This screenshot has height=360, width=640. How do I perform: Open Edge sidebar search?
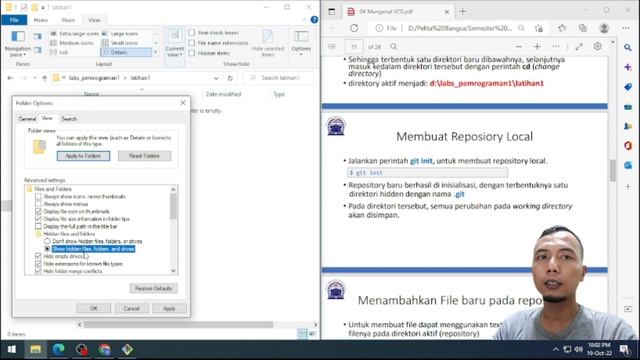click(x=628, y=48)
